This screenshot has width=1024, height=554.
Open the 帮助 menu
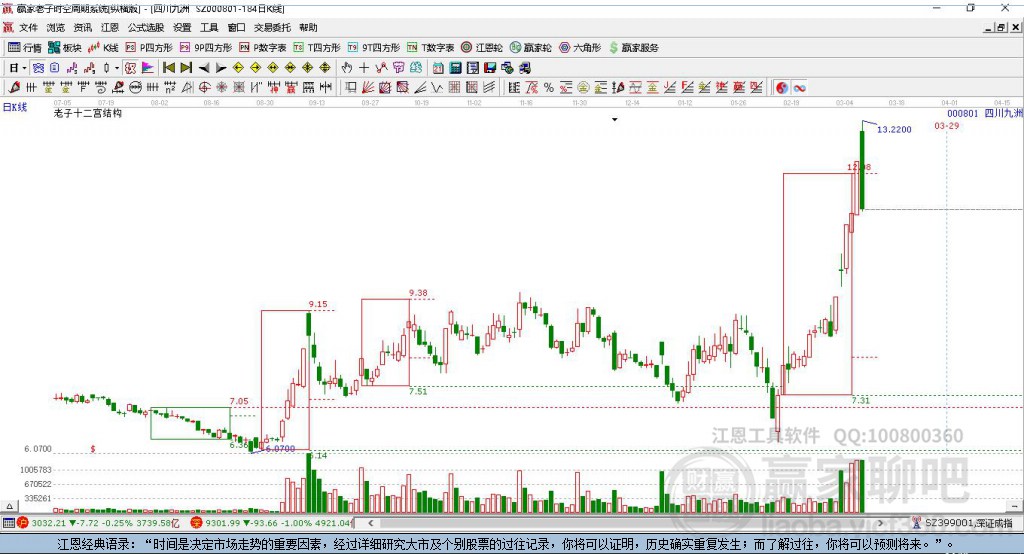(308, 27)
